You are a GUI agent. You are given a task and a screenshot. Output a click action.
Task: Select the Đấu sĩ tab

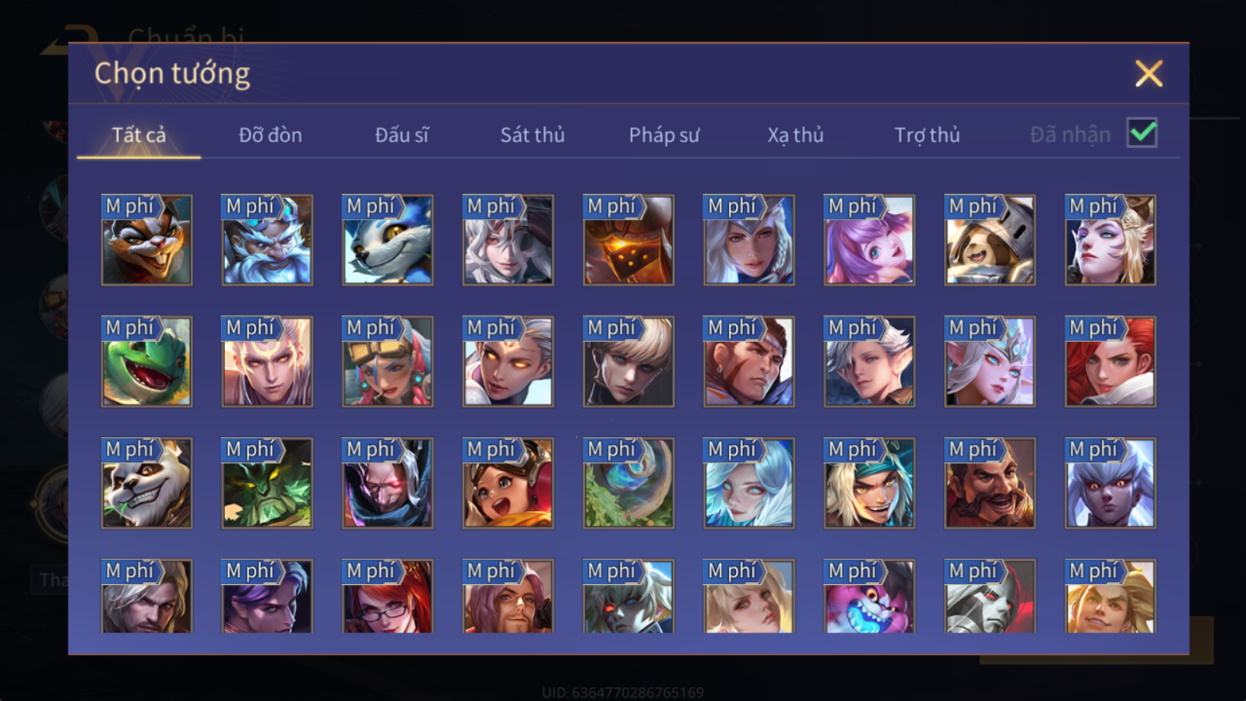point(402,135)
